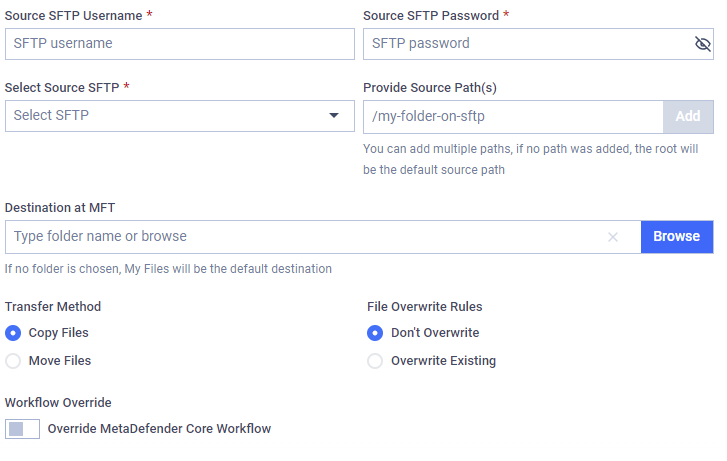Clear the Destination at MFT field
This screenshot has height=461, width=727.
point(612,237)
